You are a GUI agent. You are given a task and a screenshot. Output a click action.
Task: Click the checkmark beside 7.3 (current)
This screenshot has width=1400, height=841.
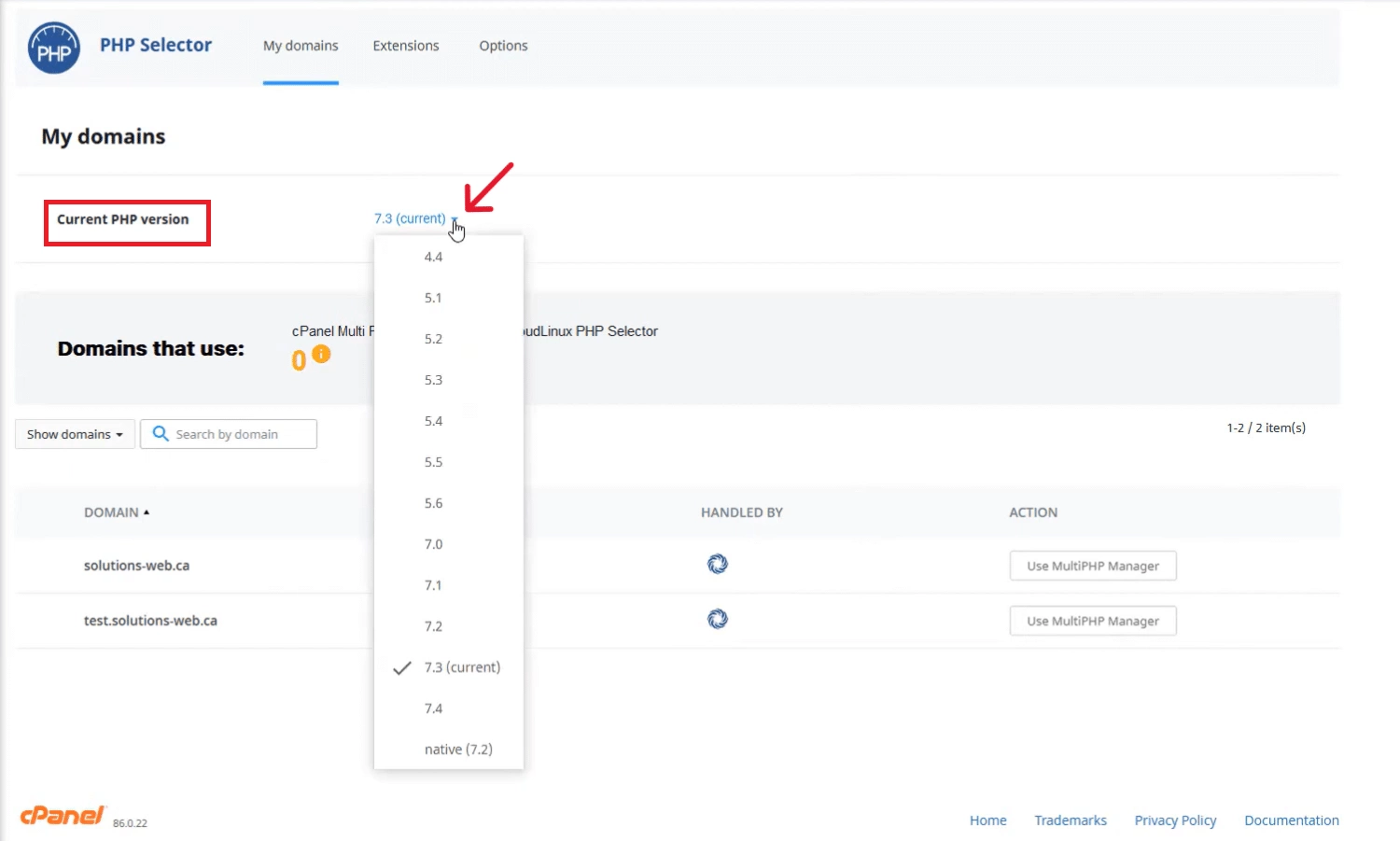(x=402, y=667)
